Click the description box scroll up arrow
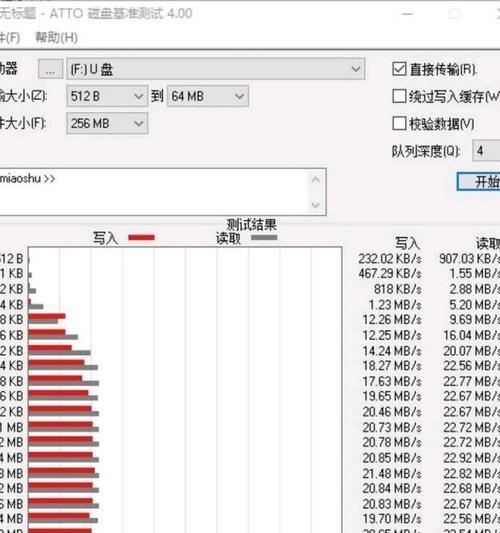 pos(316,179)
